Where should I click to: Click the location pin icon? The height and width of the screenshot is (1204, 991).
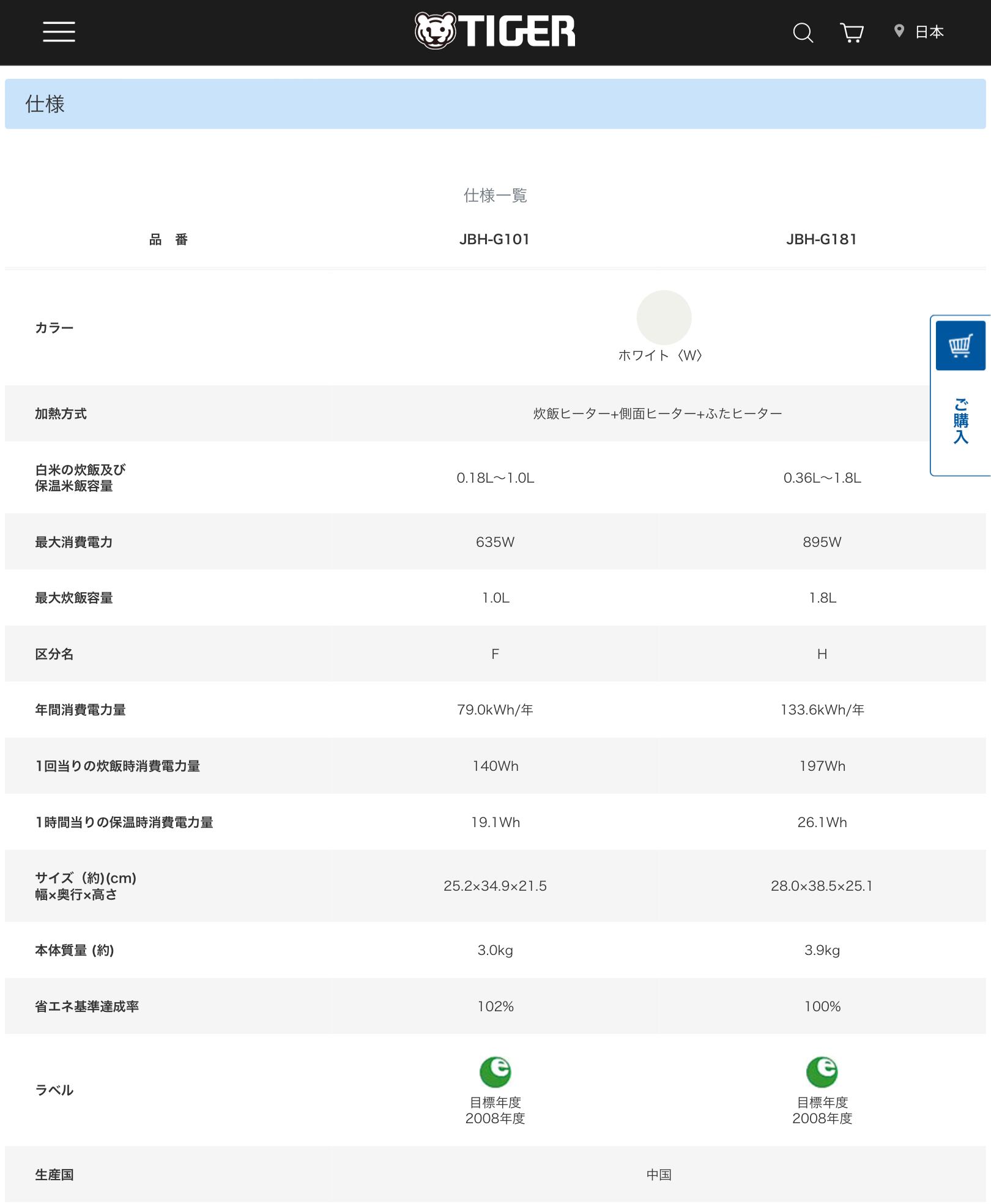[x=899, y=31]
